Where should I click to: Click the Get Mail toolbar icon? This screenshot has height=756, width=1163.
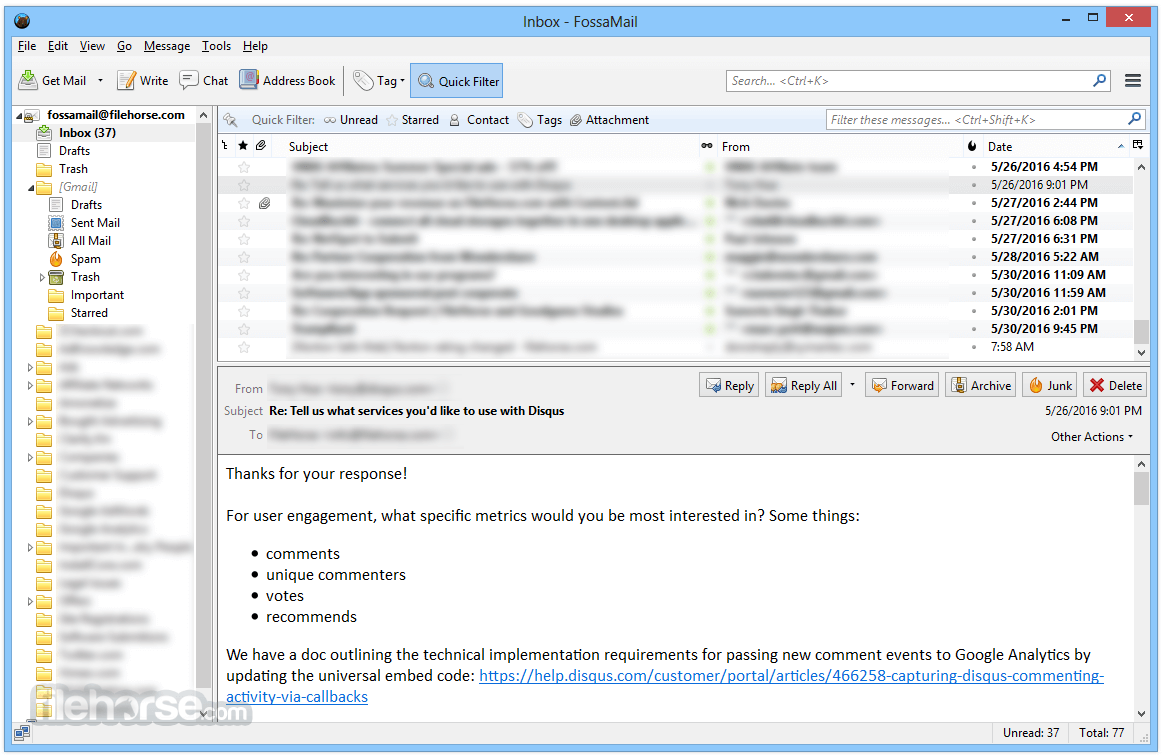(x=53, y=81)
